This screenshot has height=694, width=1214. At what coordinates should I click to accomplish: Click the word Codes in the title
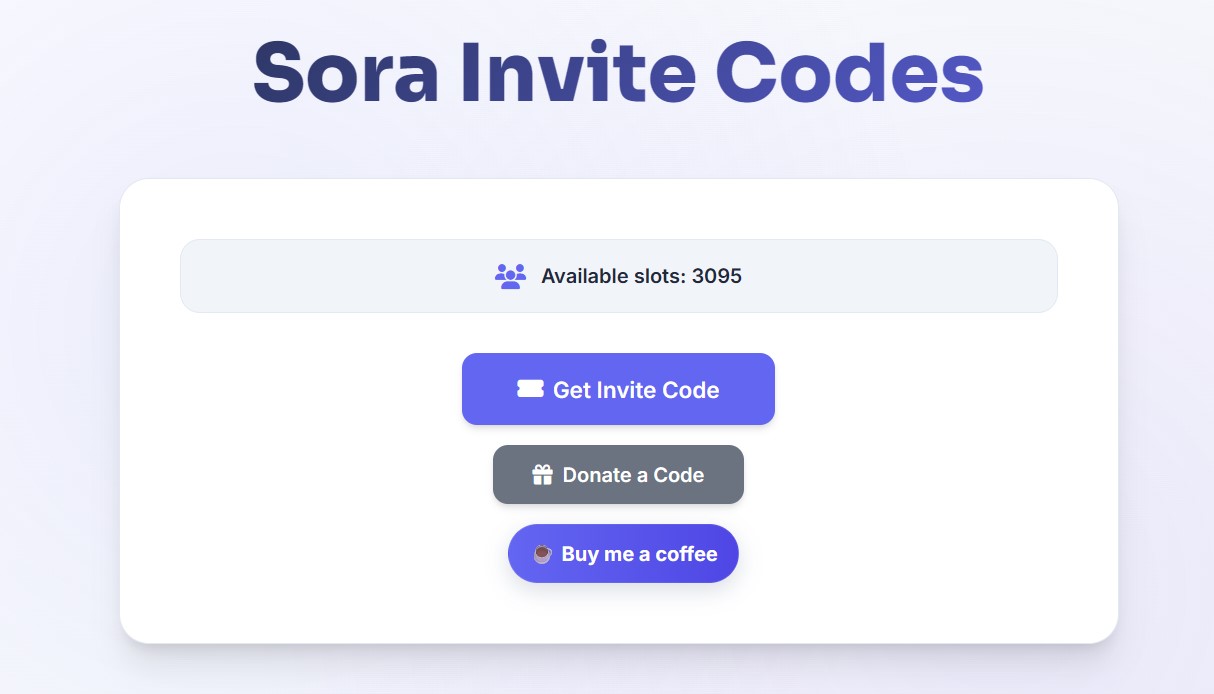[849, 72]
